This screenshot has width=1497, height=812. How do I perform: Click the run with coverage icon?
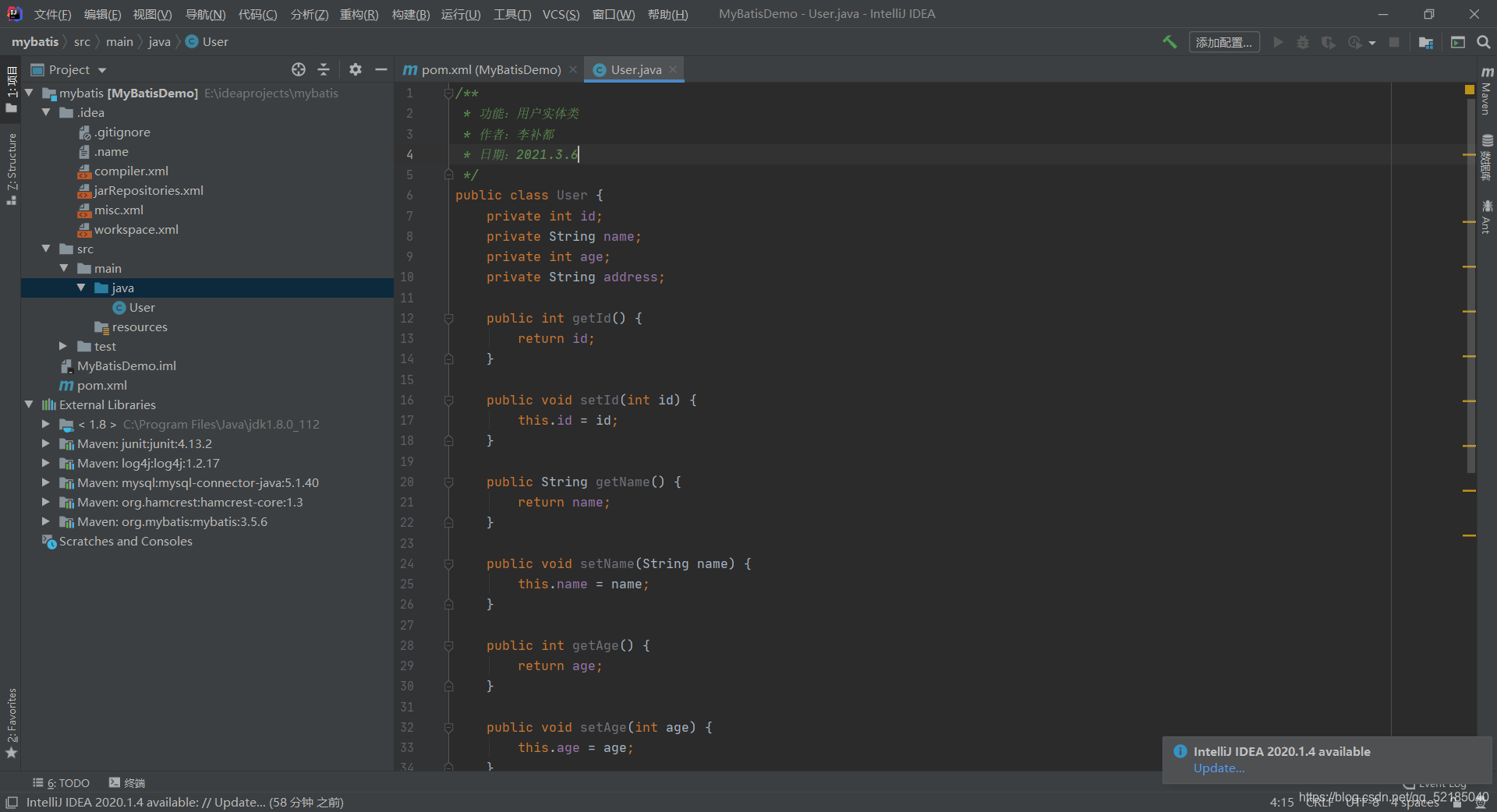tap(1328, 42)
